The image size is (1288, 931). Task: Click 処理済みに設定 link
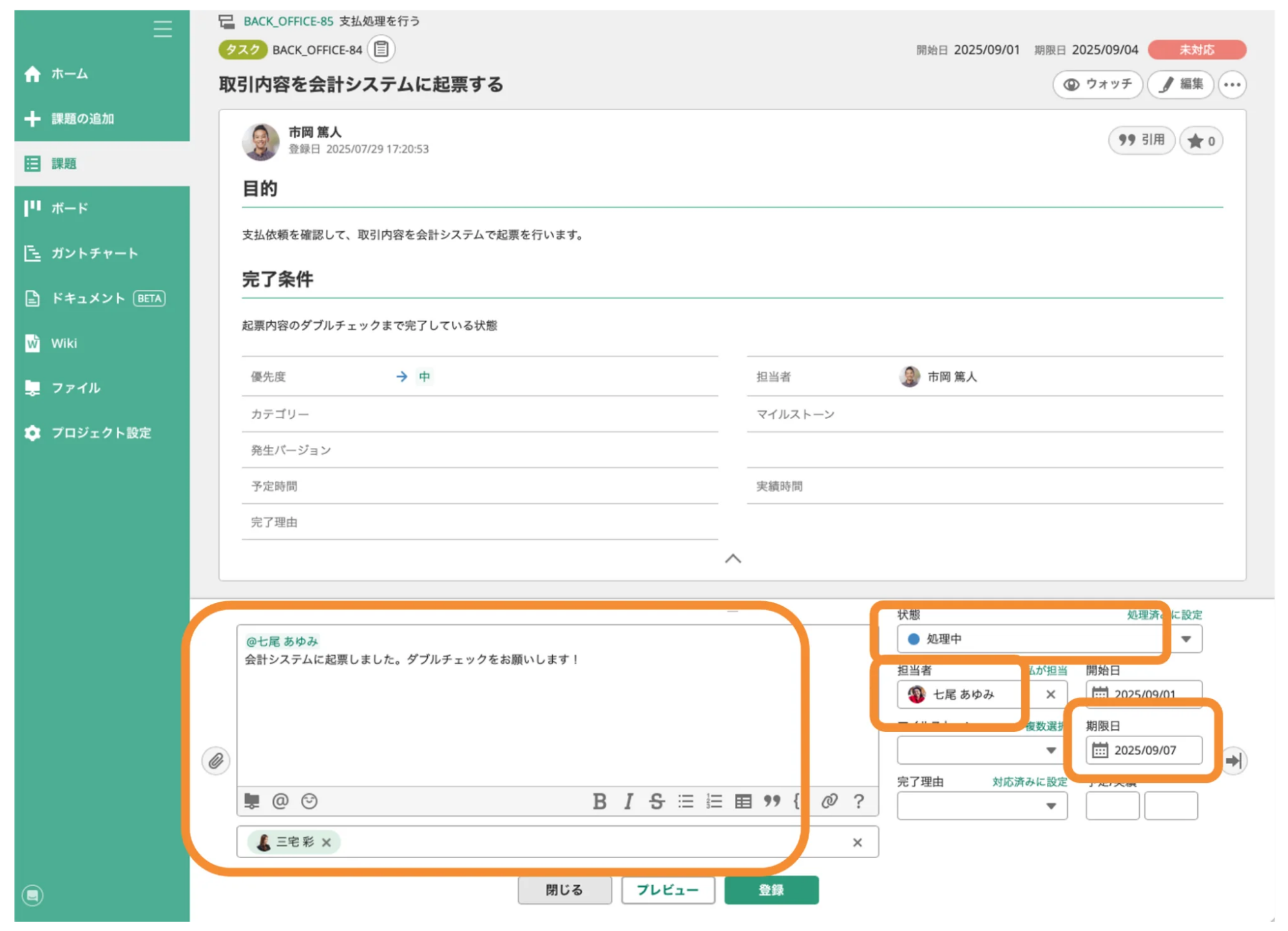pos(1164,615)
